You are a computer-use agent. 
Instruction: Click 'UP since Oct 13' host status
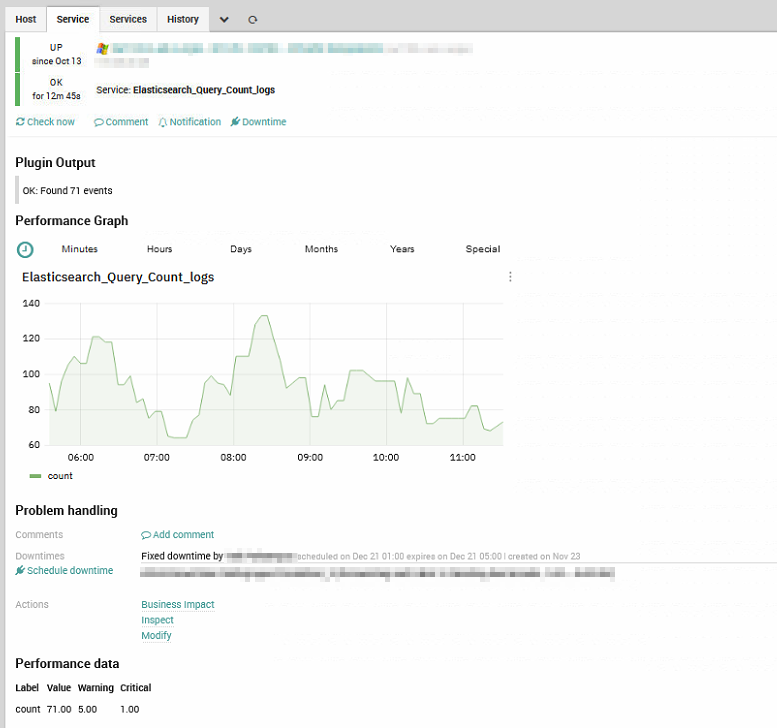[56, 54]
